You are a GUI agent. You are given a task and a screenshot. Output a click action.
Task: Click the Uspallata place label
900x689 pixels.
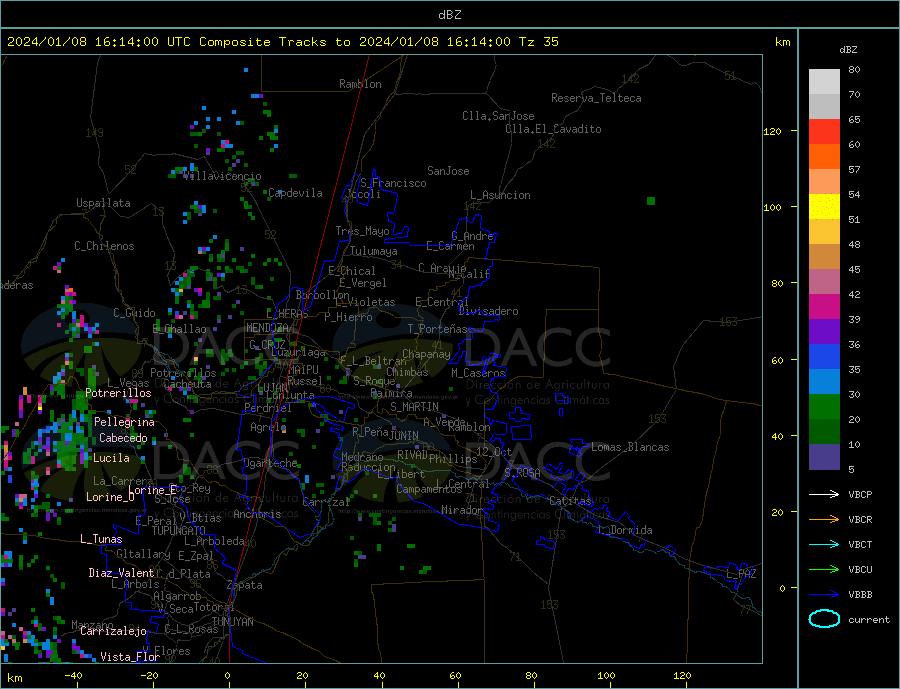coord(103,203)
